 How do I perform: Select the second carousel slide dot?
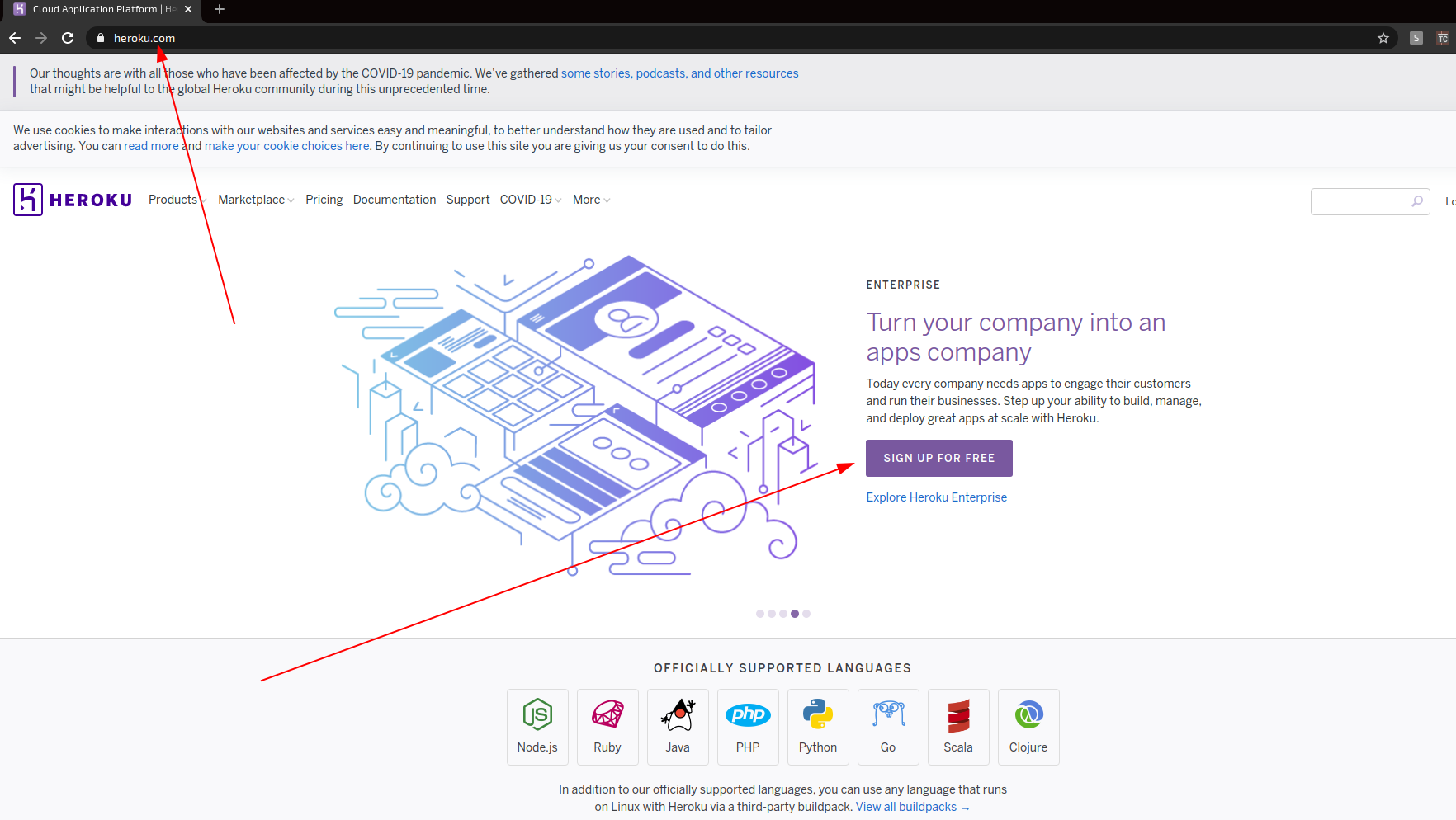(772, 614)
